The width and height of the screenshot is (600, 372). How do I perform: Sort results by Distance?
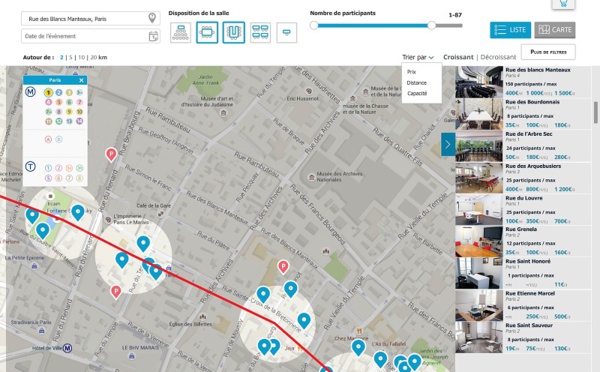[416, 83]
